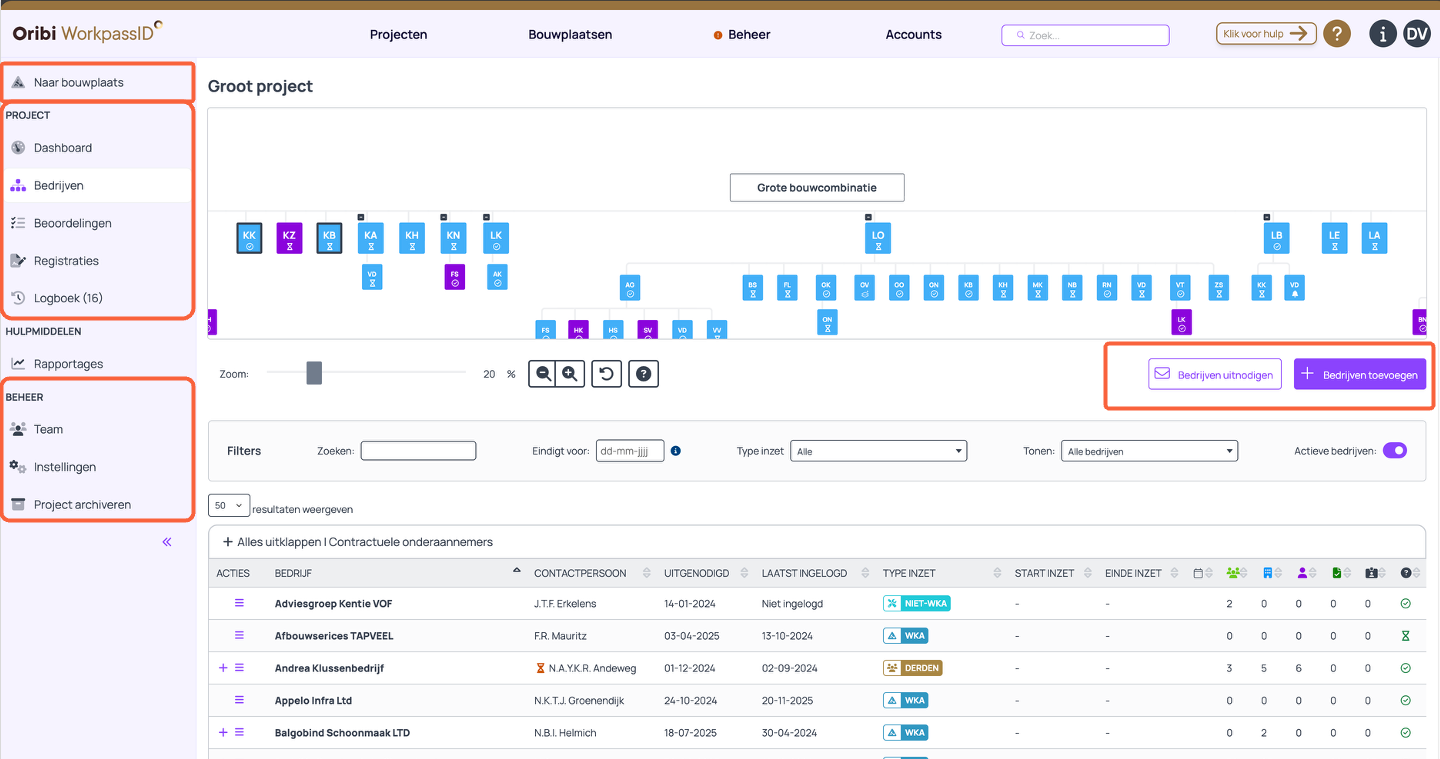The image size is (1440, 759).
Task: Click the info icon next to Eindigt voor
Action: pos(676,451)
